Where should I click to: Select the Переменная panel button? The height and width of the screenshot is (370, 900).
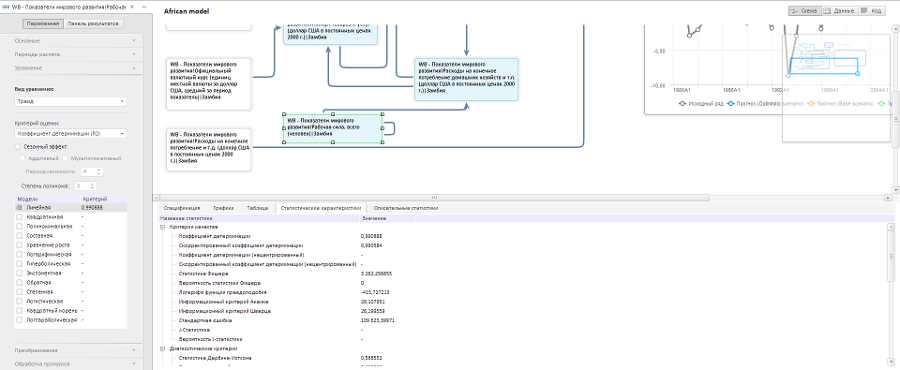[x=42, y=24]
